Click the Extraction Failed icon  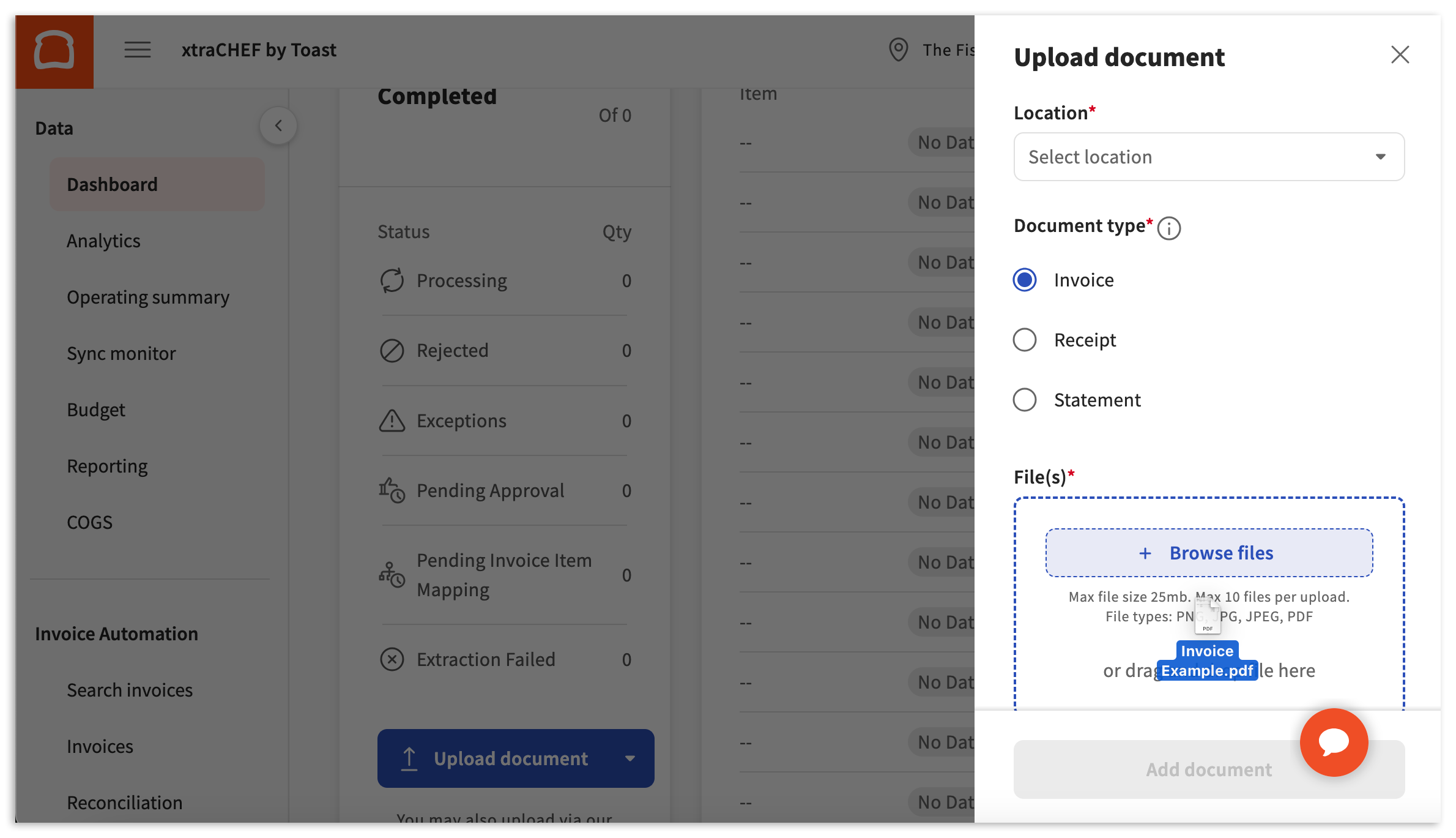click(392, 660)
